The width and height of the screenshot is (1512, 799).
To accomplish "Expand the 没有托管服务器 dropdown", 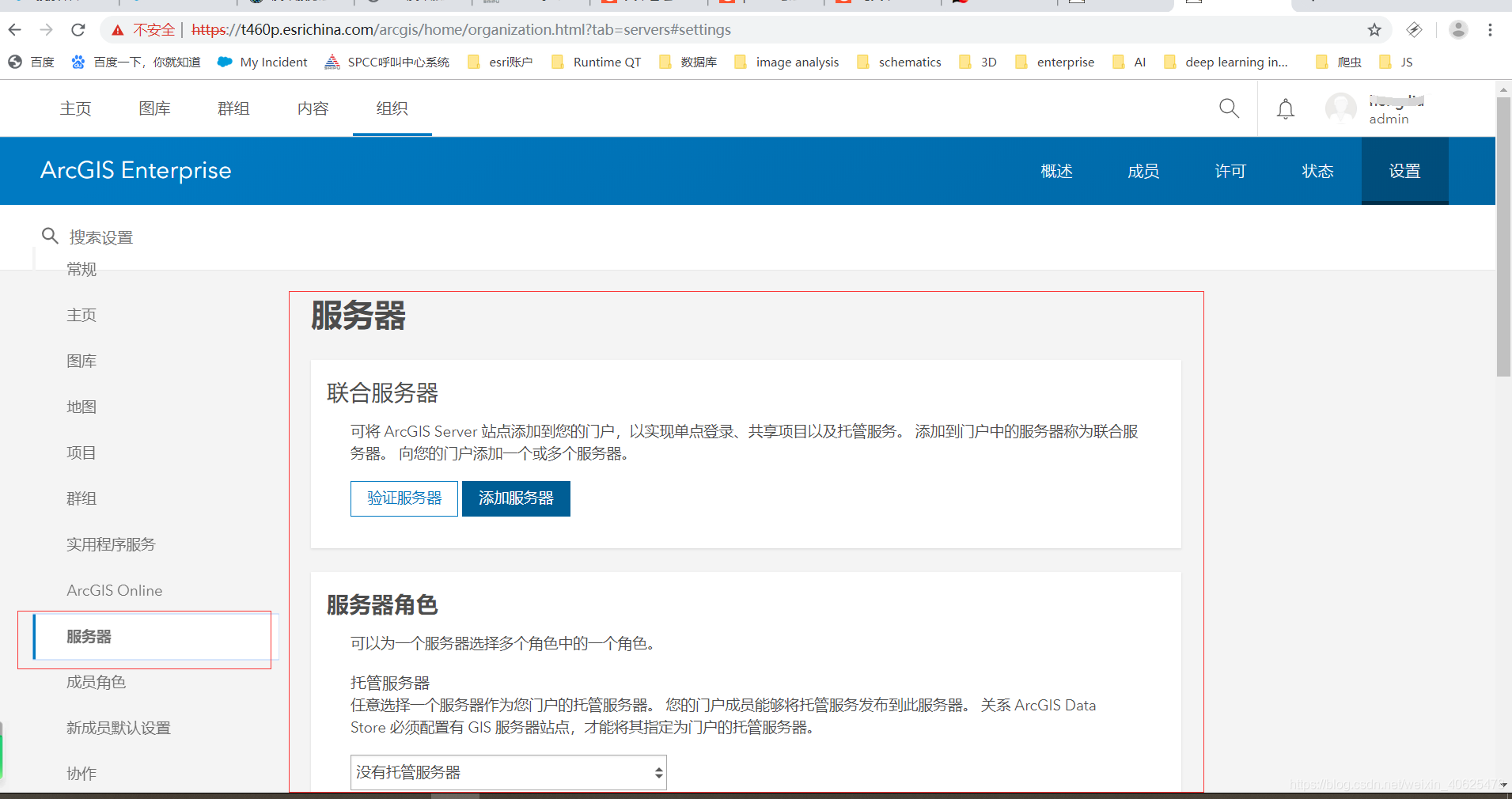I will pos(509,772).
